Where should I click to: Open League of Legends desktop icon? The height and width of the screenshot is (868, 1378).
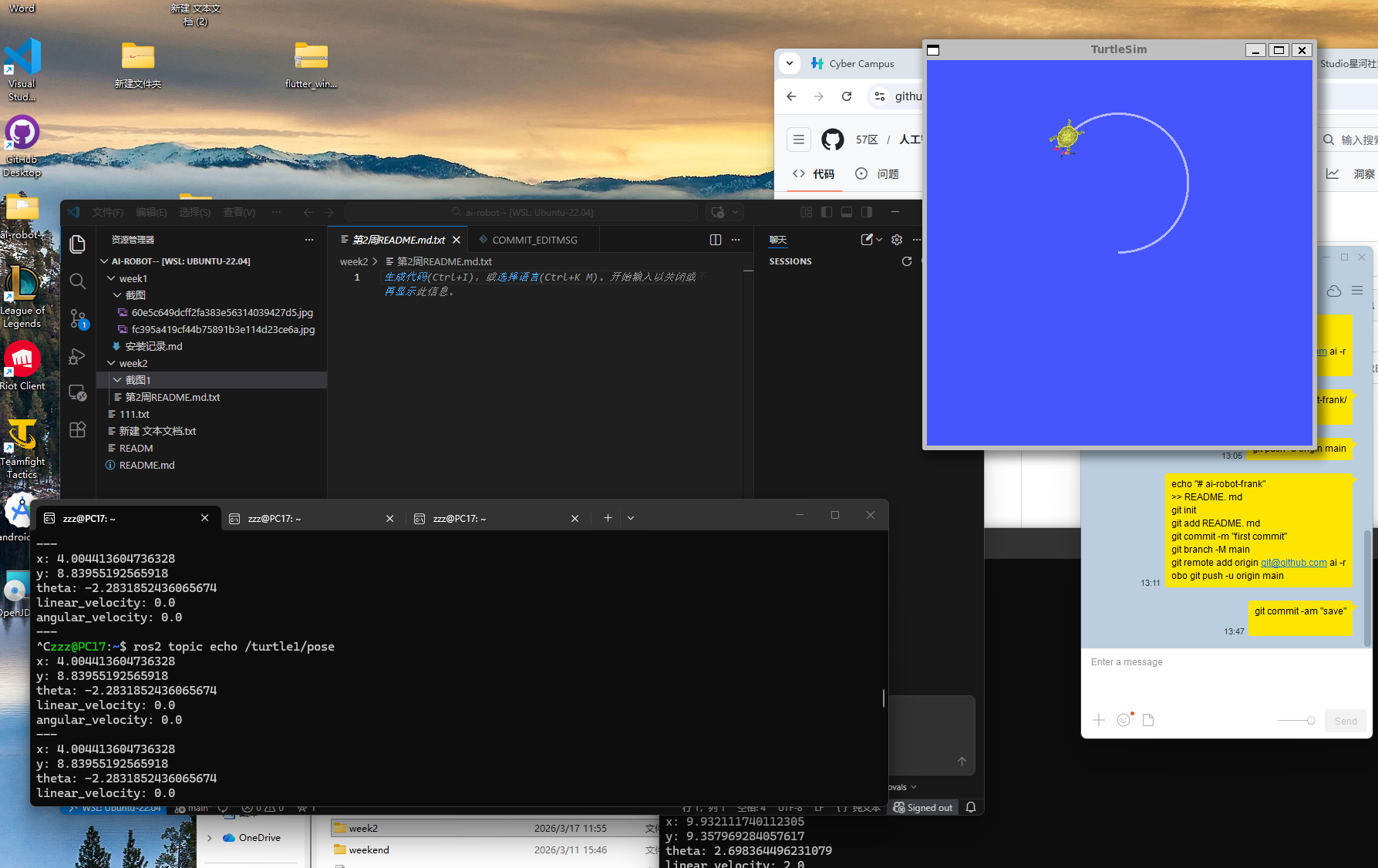pos(22,297)
